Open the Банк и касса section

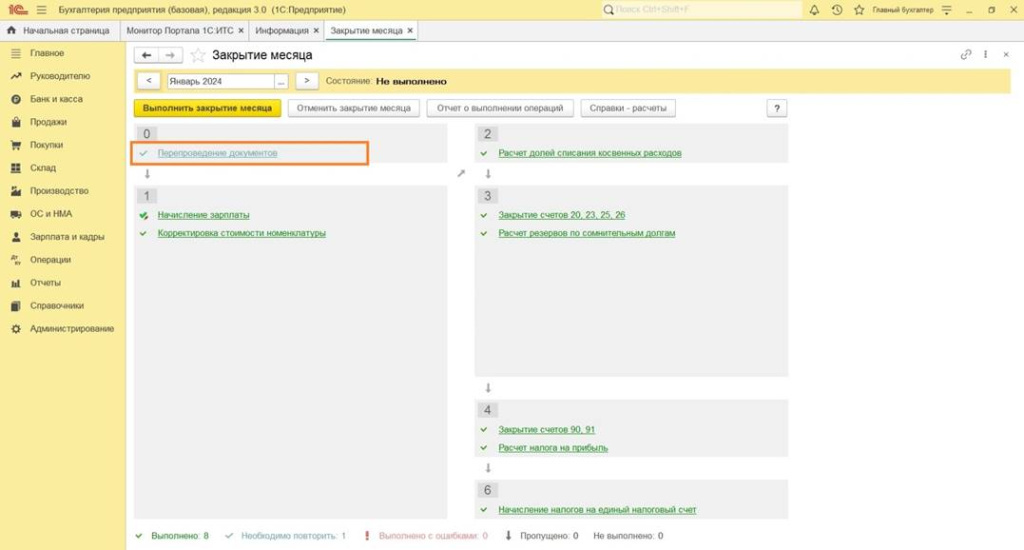coord(56,99)
